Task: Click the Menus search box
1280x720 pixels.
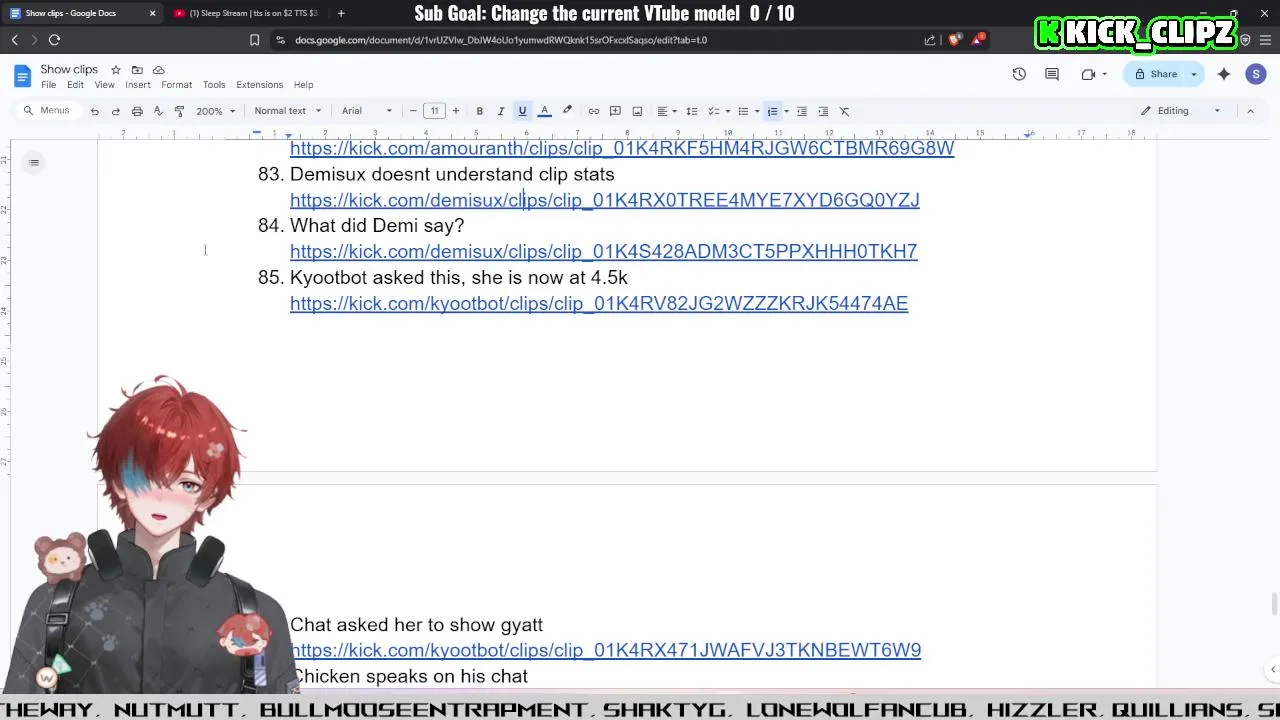Action: pos(47,111)
